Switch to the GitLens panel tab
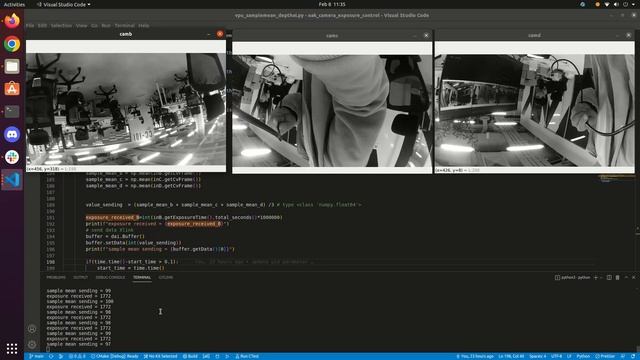This screenshot has width=640, height=360. coord(165,278)
